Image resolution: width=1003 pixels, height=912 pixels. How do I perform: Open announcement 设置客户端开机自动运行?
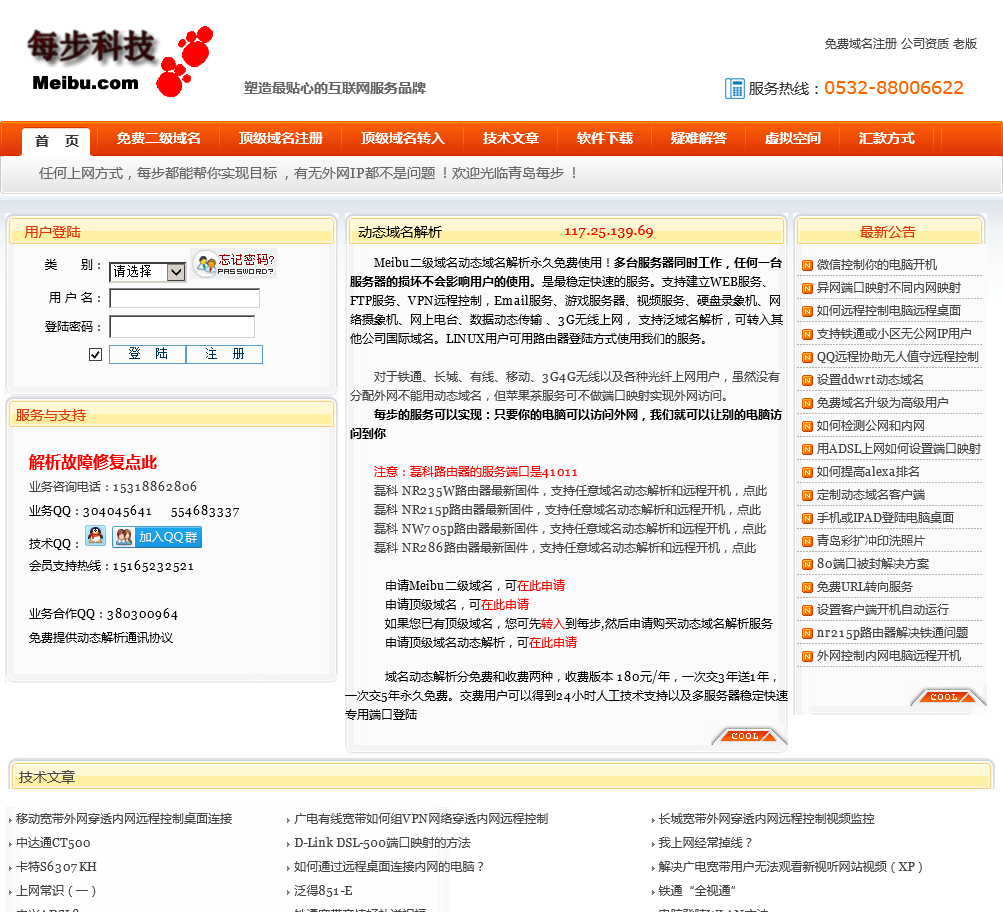click(x=883, y=611)
